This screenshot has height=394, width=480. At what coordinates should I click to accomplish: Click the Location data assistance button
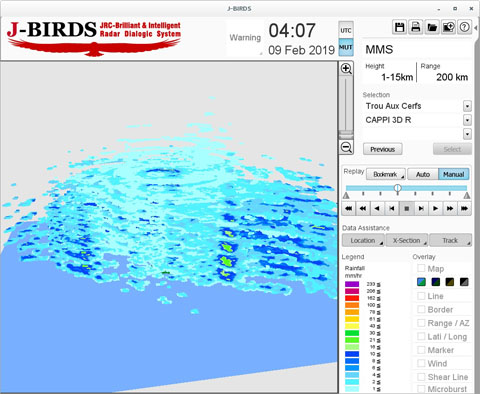point(363,240)
